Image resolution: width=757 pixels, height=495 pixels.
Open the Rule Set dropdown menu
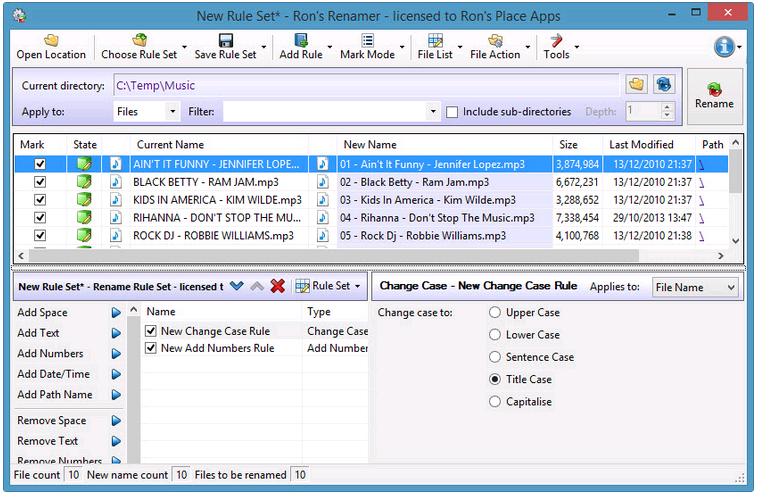pyautogui.click(x=329, y=286)
